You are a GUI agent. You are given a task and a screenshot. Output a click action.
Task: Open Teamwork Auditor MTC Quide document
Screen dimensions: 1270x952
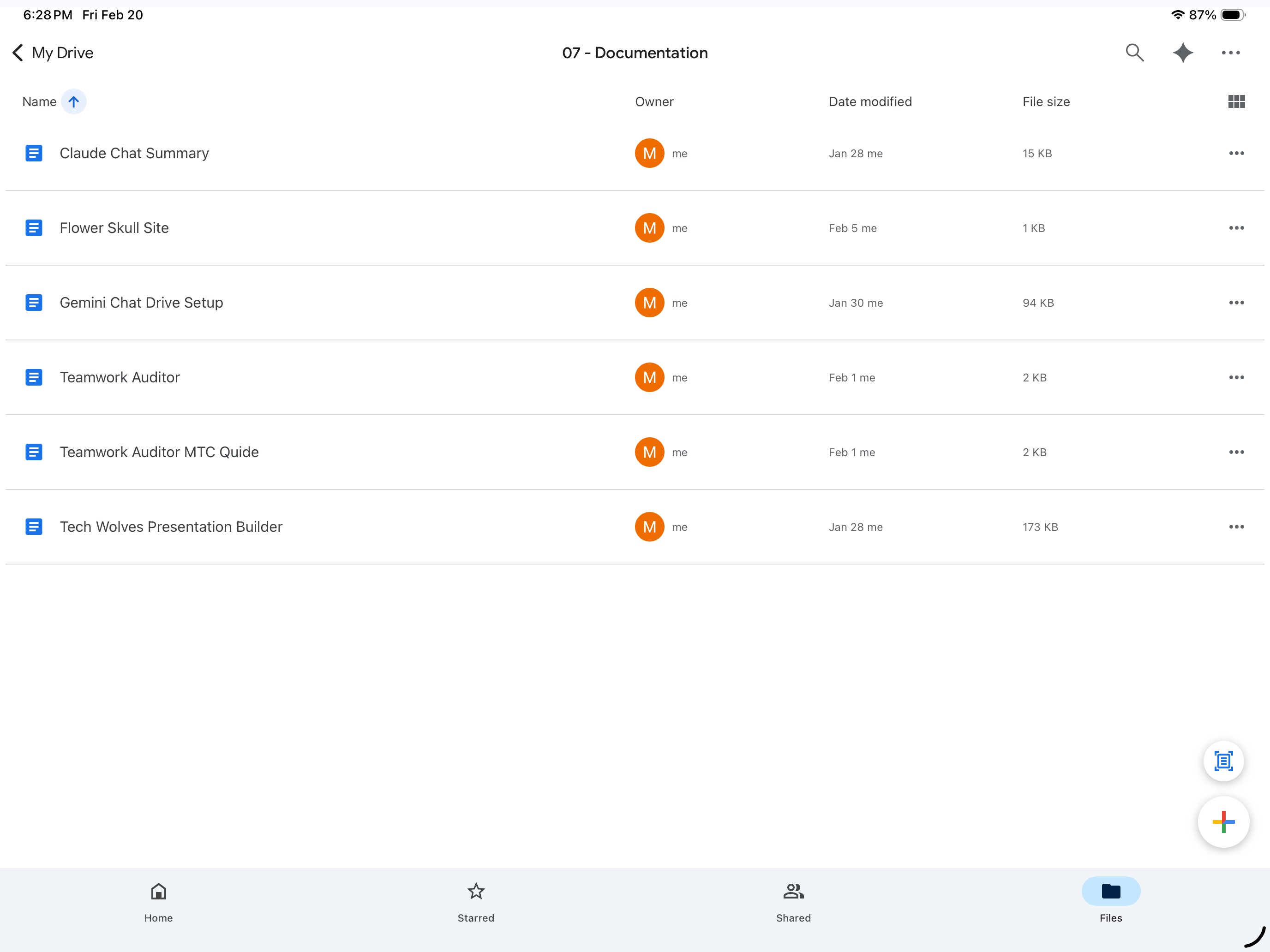159,452
